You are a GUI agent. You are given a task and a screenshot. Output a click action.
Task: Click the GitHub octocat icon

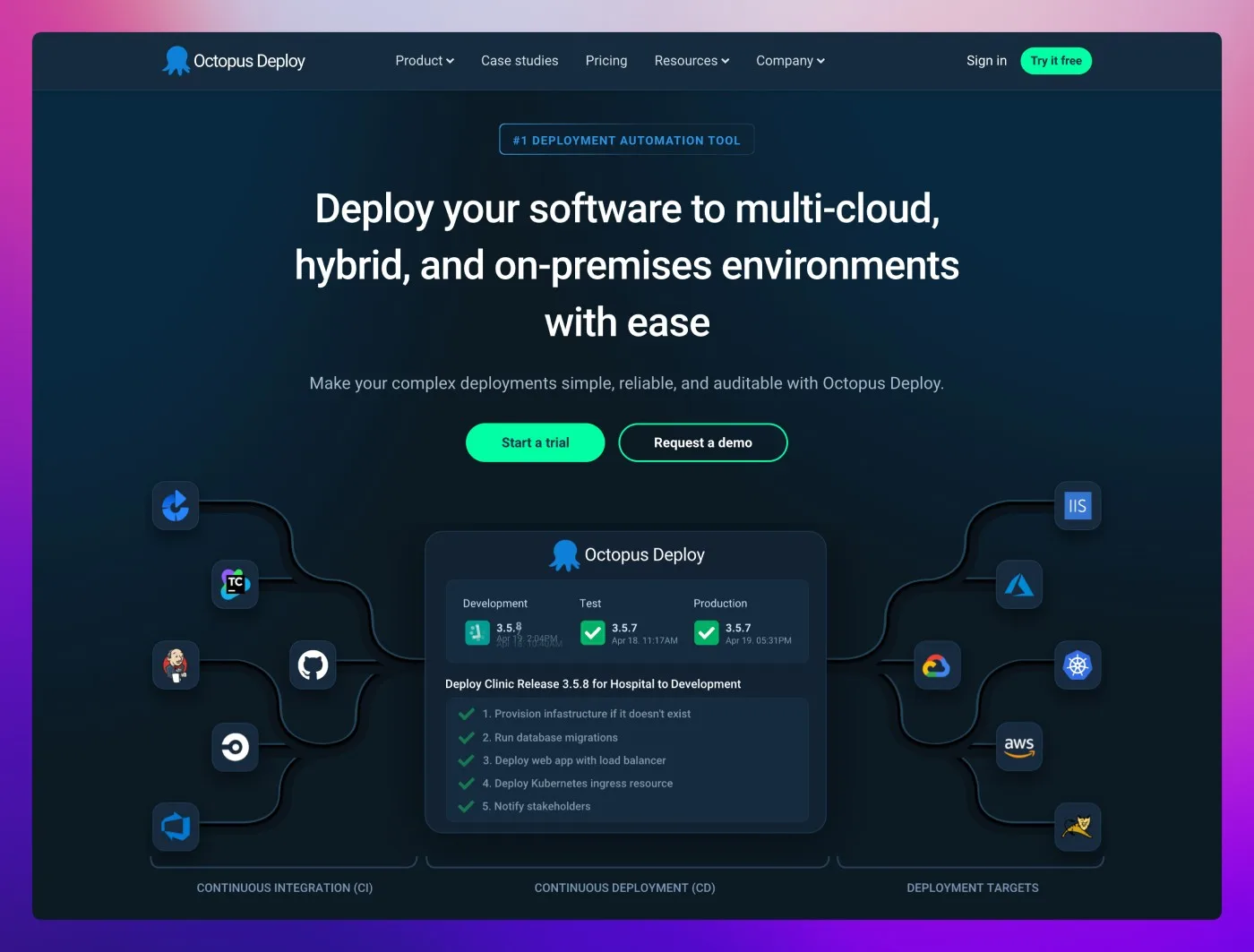tap(313, 665)
